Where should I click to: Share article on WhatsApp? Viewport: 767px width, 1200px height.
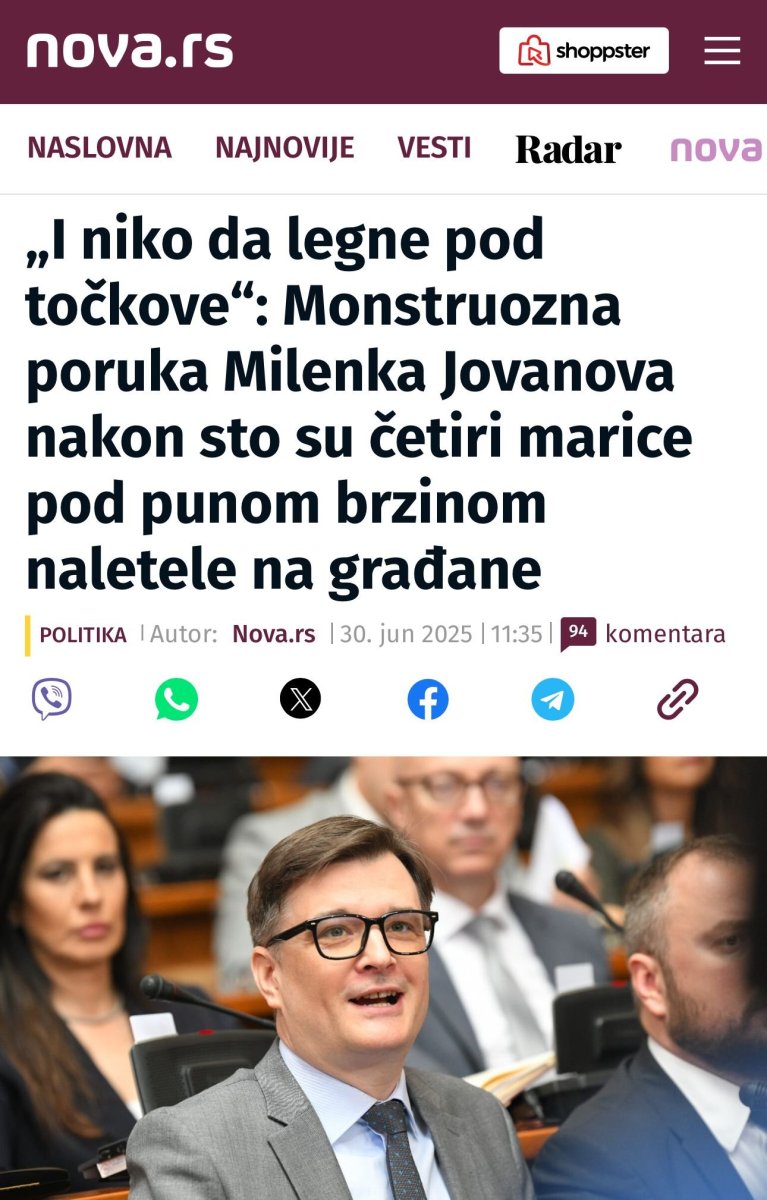[176, 698]
